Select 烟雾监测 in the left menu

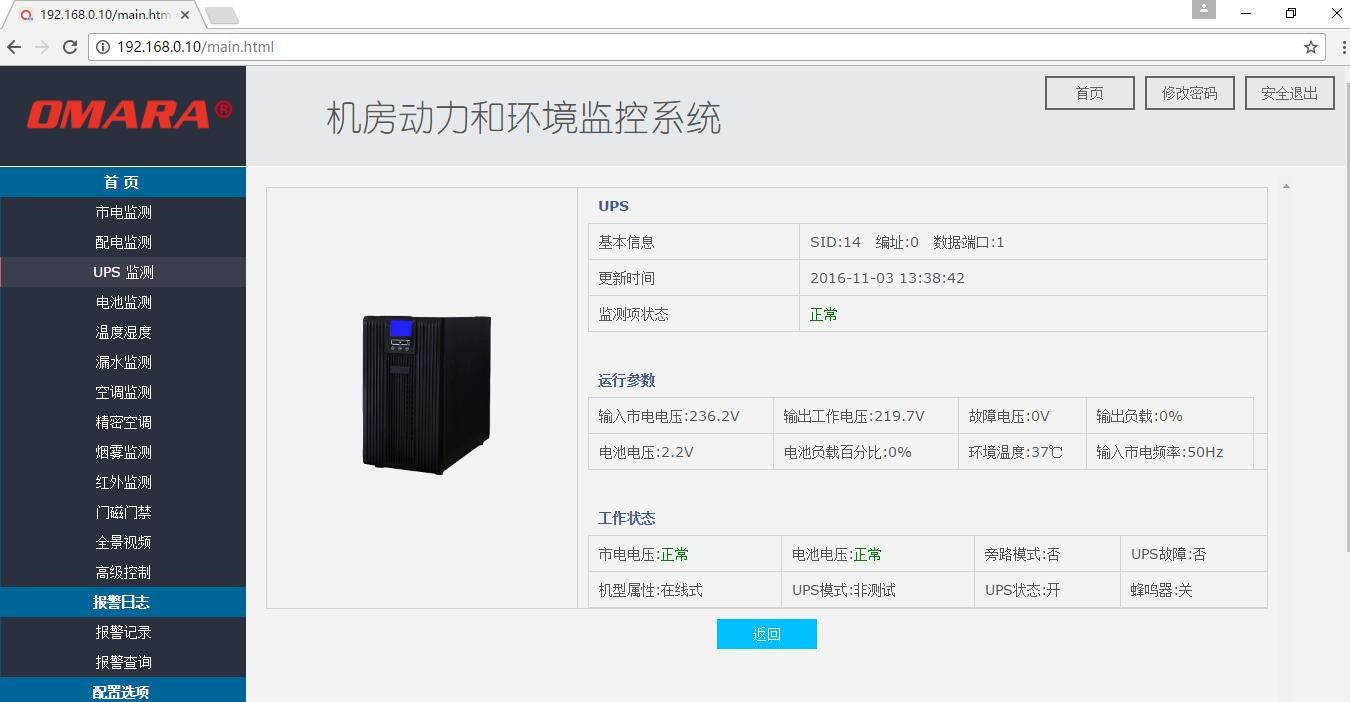123,452
